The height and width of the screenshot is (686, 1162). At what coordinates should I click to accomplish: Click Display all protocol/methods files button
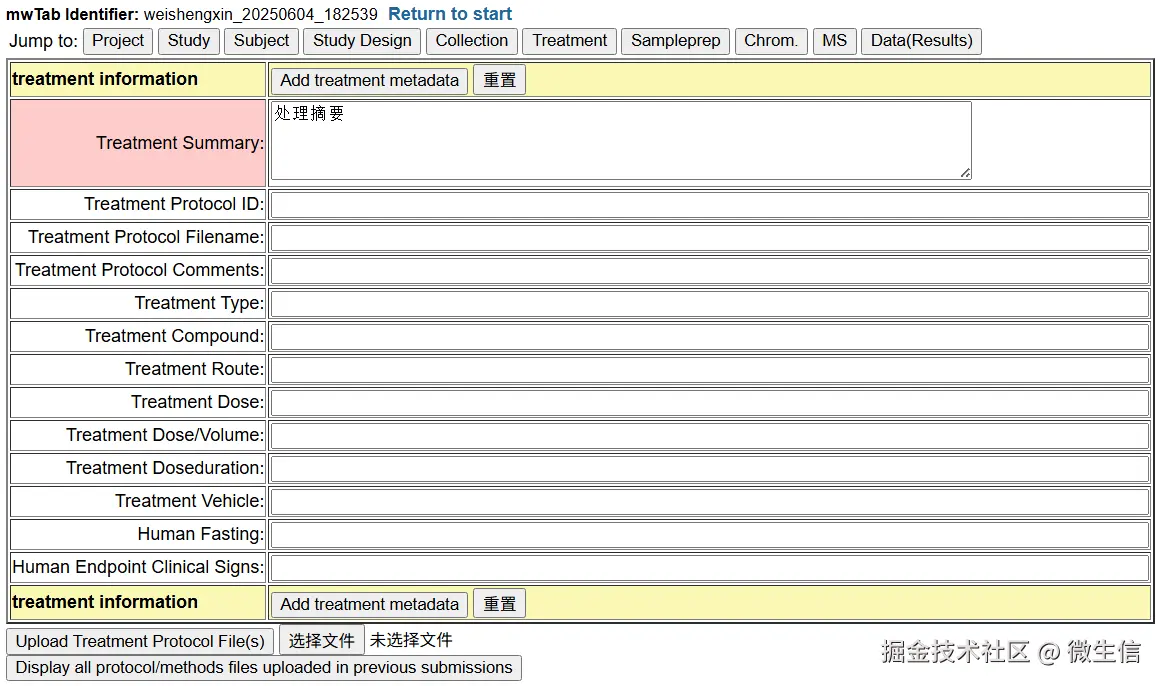(x=264, y=668)
